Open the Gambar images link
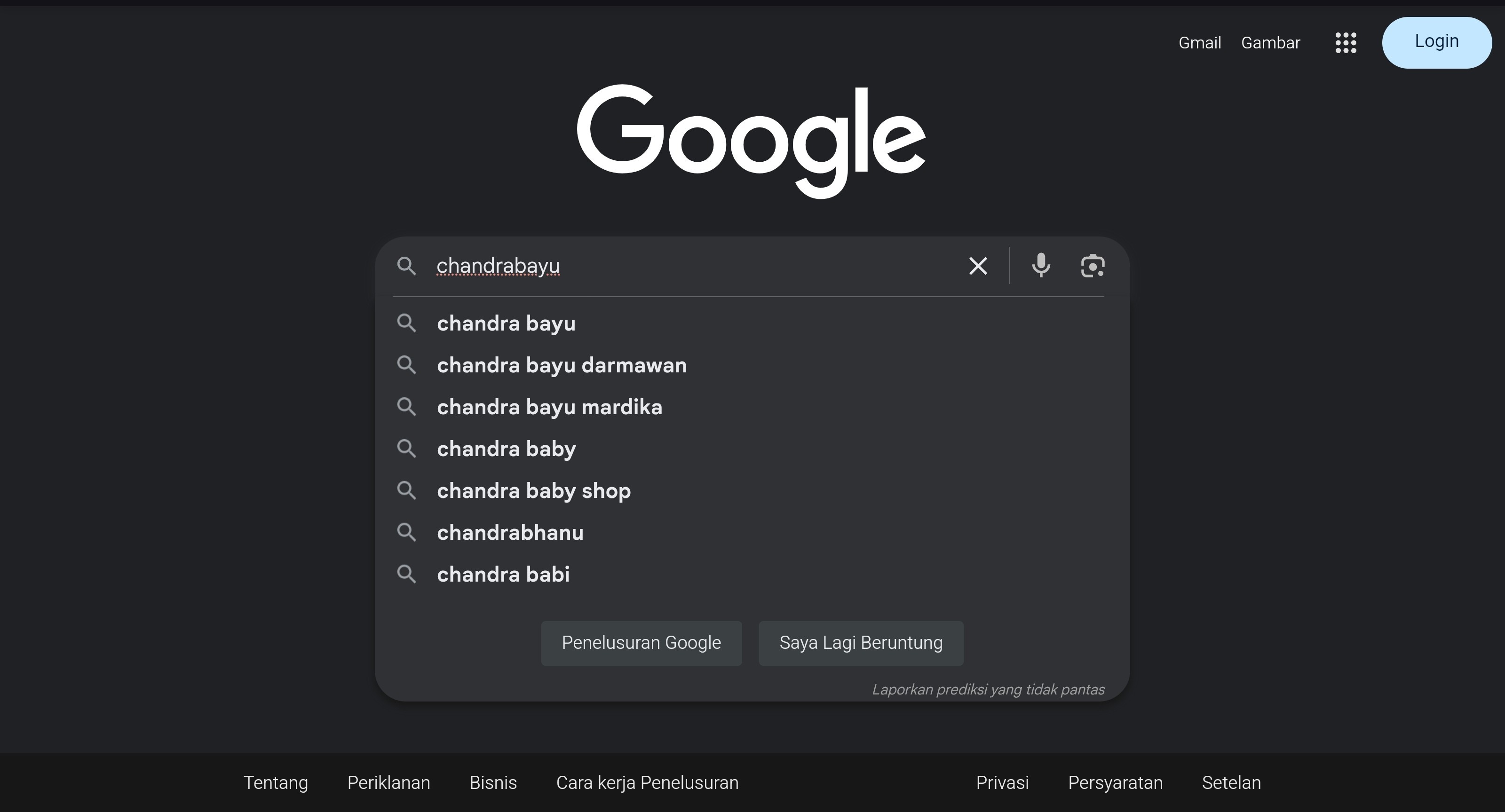 click(1271, 43)
